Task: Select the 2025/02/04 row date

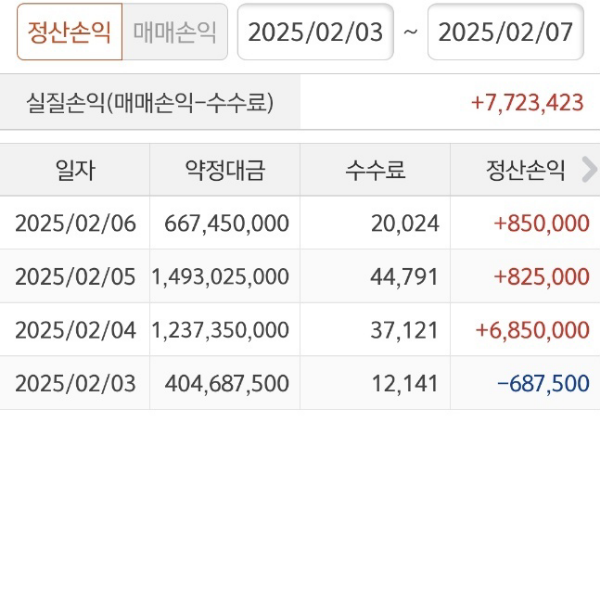Action: (75, 329)
